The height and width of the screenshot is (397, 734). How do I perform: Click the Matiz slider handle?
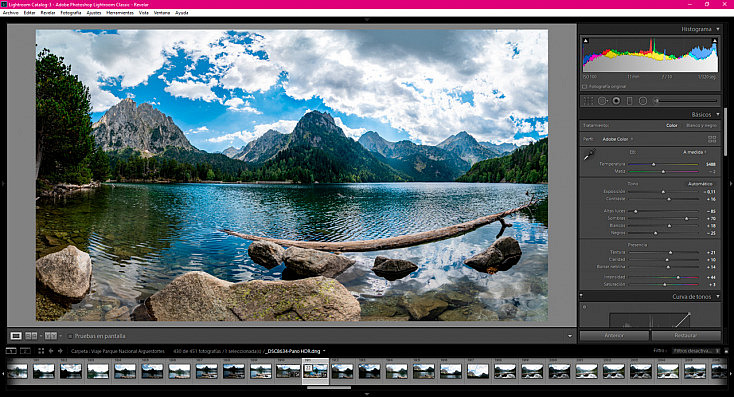coord(663,172)
